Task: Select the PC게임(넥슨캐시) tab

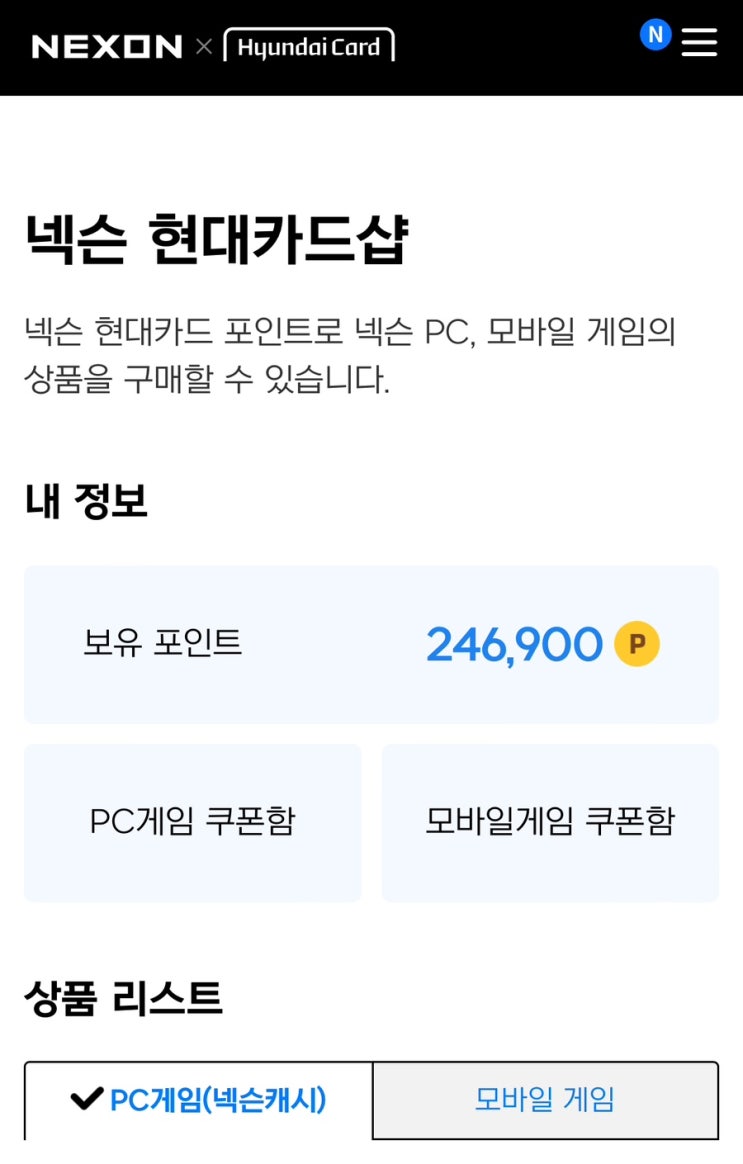Action: coord(198,1099)
